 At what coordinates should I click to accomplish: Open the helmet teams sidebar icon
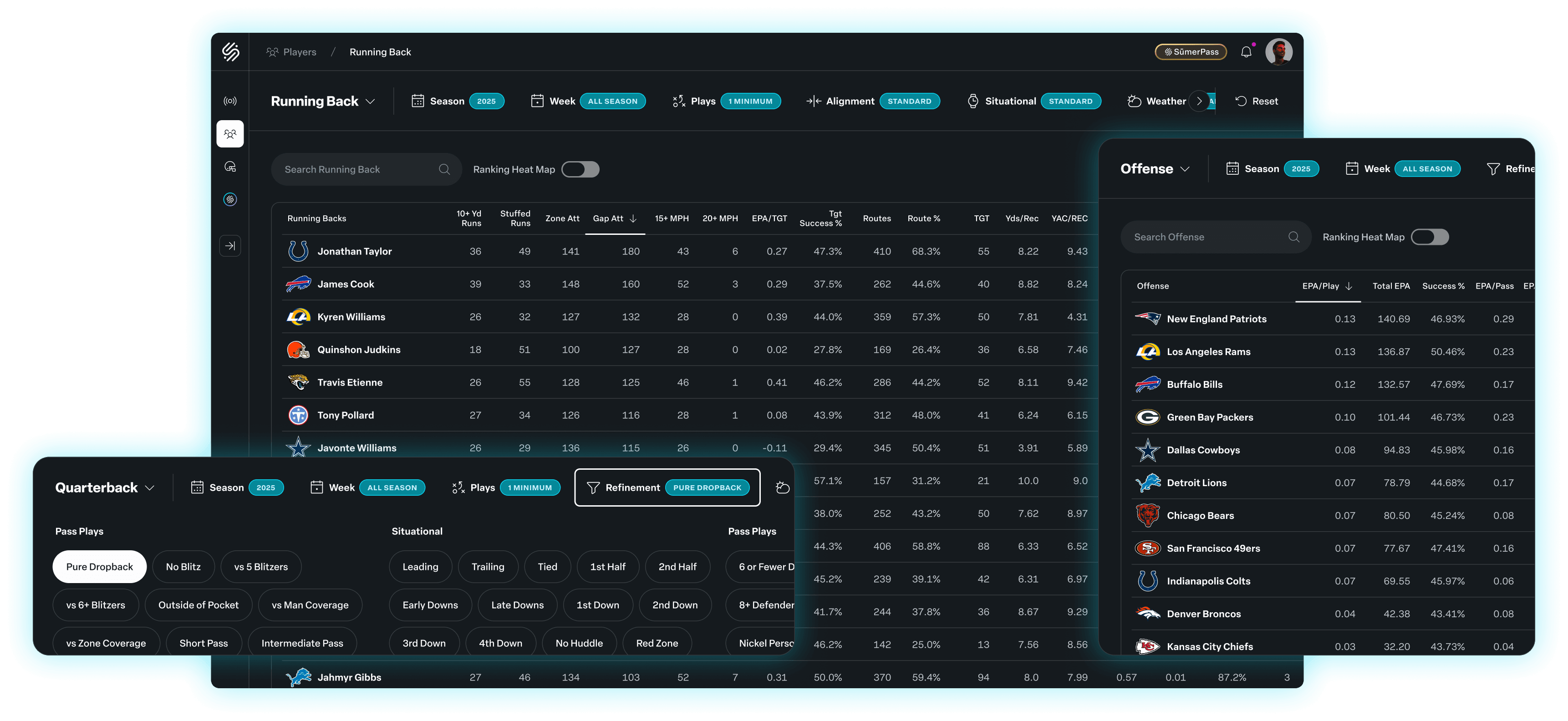coord(230,167)
